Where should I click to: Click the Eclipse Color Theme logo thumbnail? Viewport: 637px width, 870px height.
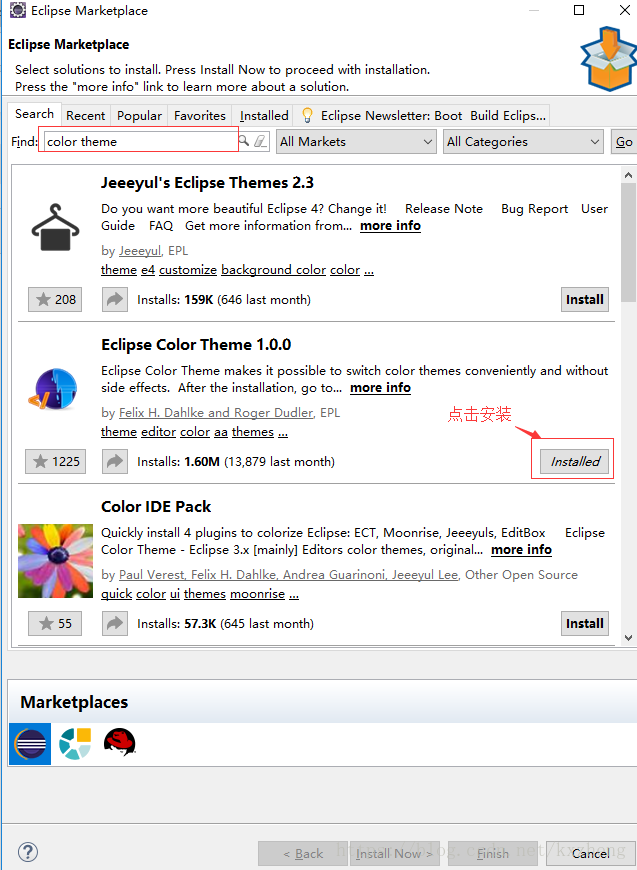52,389
